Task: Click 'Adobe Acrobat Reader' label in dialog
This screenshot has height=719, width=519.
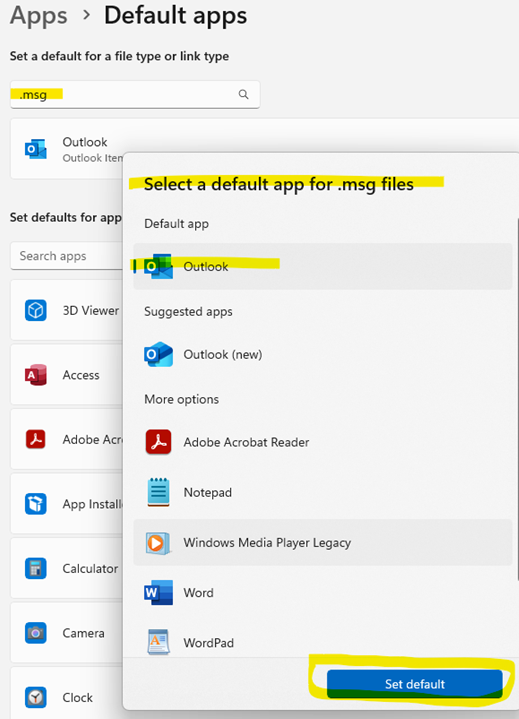Action: point(246,442)
